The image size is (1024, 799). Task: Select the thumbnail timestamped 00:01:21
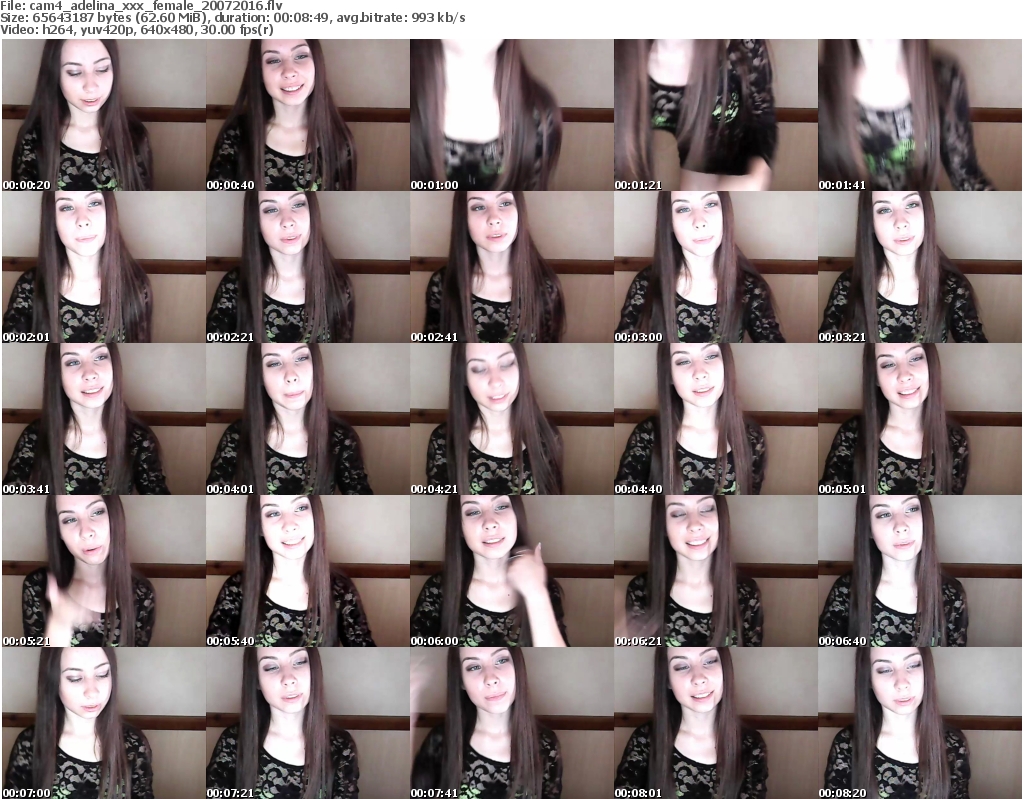[716, 115]
